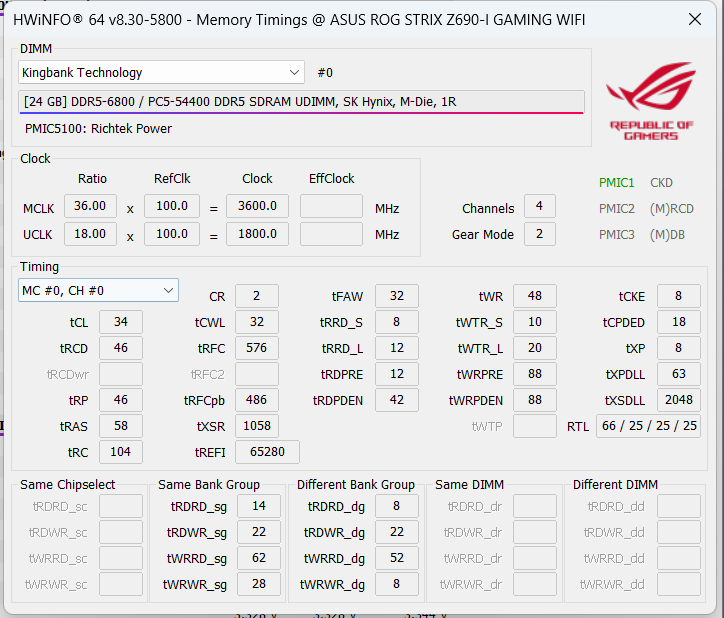This screenshot has height=618, width=724.
Task: Click the PMIC5100: Richtek Power text
Action: click(98, 129)
